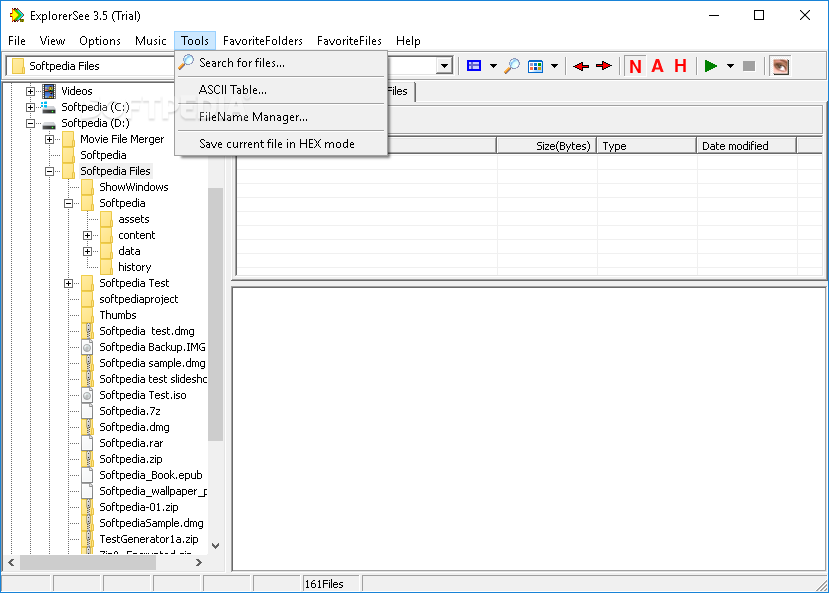Image resolution: width=829 pixels, height=593 pixels.
Task: Open the Music menu
Action: coord(151,41)
